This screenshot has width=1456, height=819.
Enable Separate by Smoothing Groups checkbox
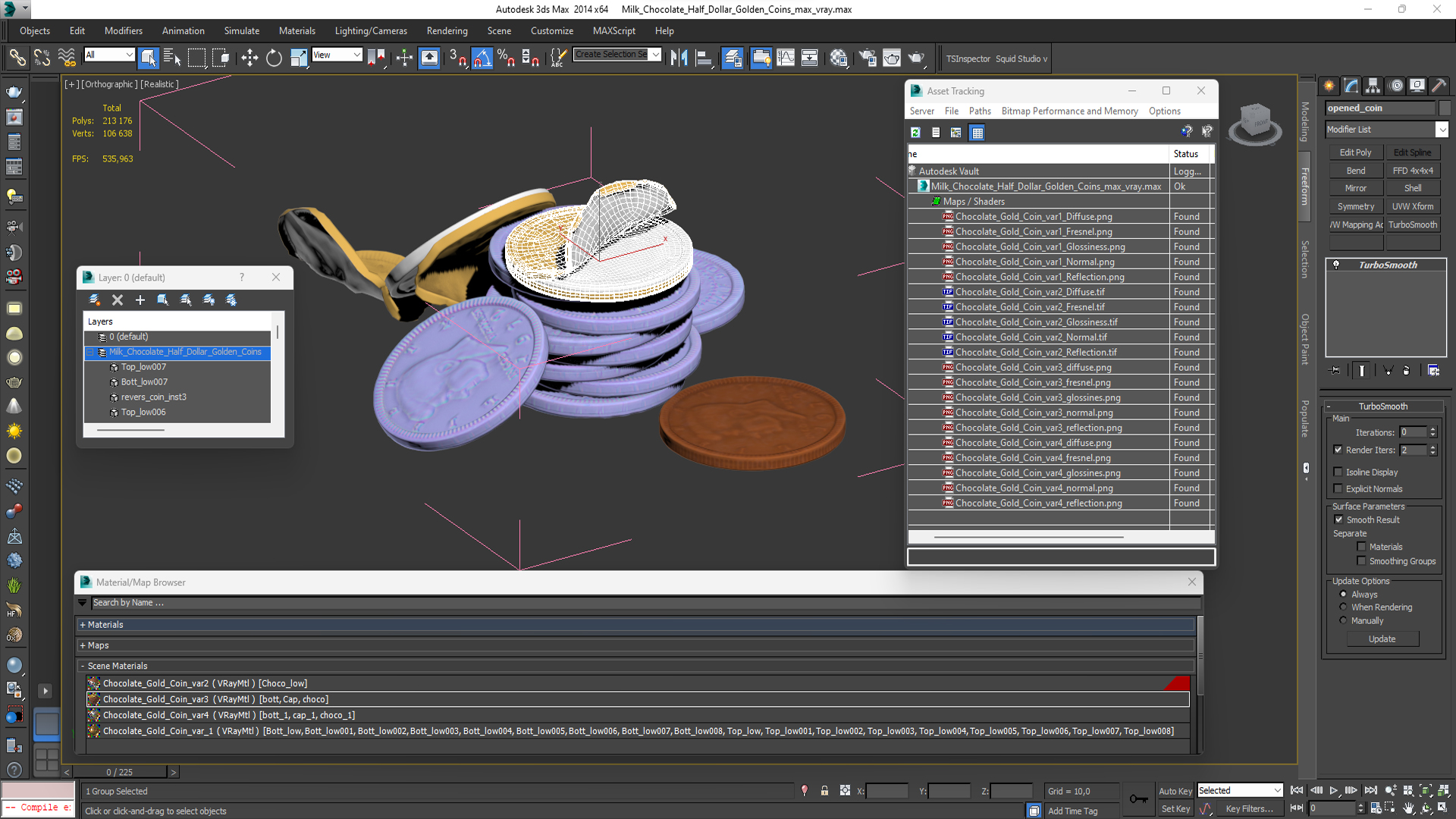(1362, 561)
